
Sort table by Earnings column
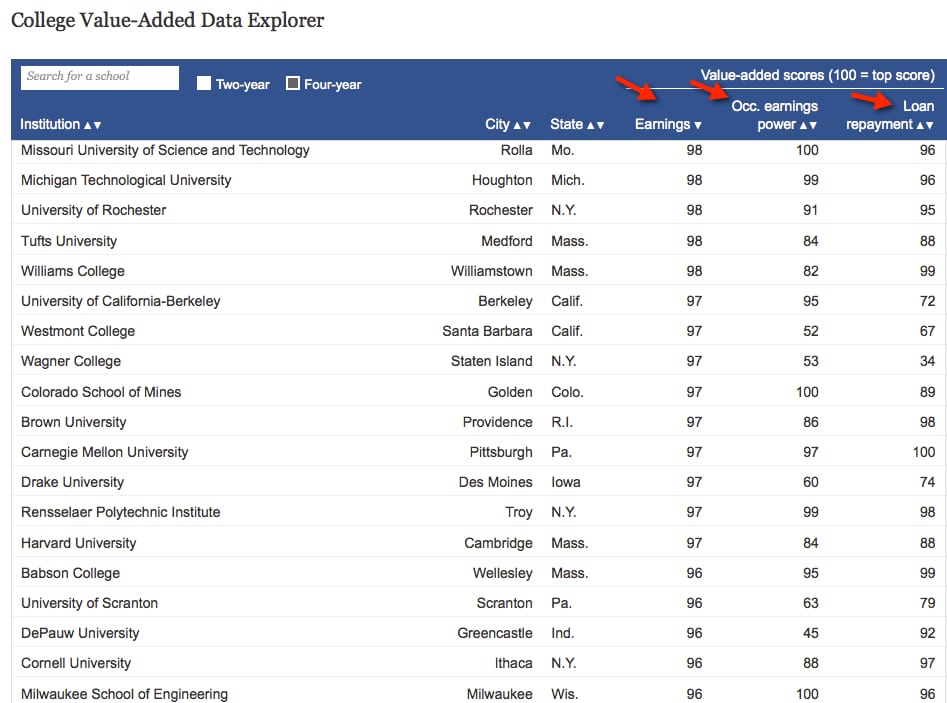(668, 124)
